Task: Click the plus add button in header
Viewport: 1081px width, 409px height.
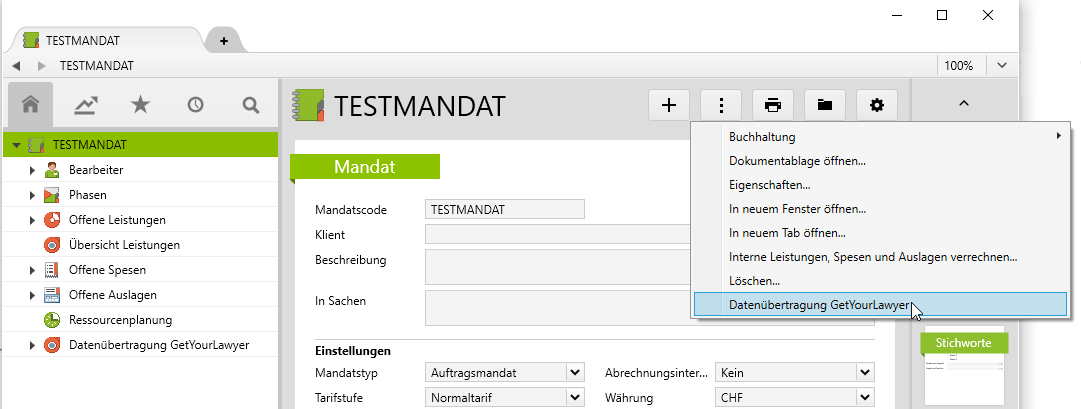Action: [669, 106]
